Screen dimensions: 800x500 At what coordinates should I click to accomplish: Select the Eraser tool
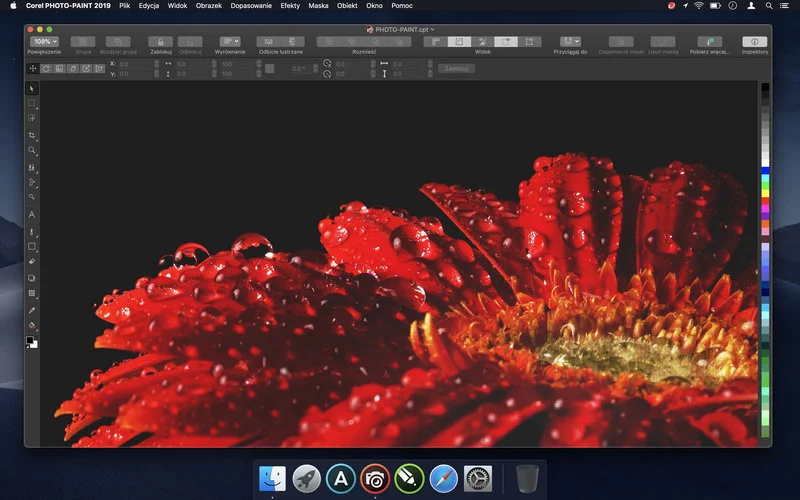coord(32,261)
